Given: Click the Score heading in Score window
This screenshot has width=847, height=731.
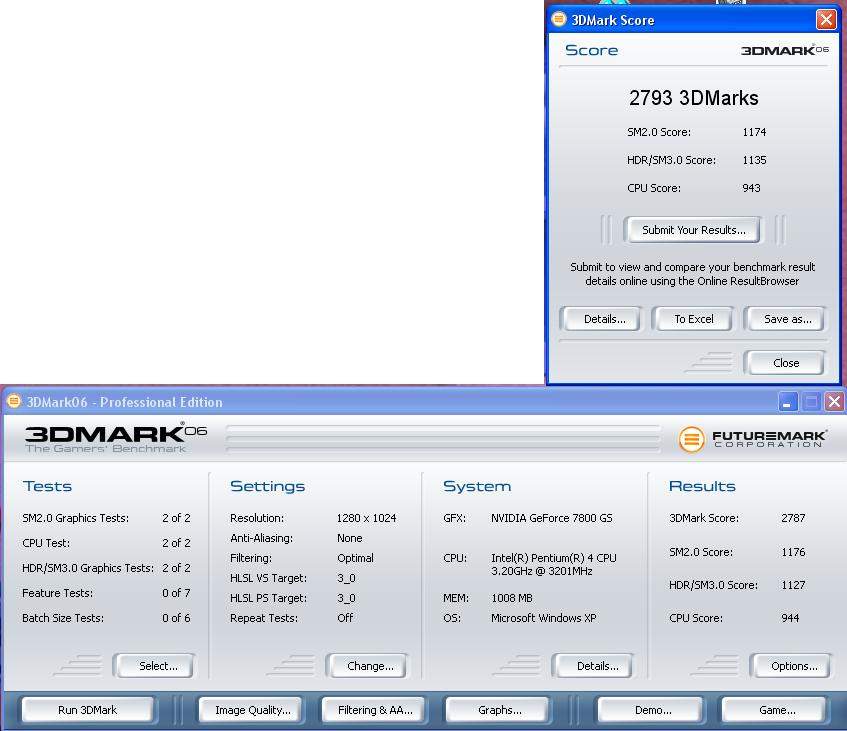Looking at the screenshot, I should 591,50.
